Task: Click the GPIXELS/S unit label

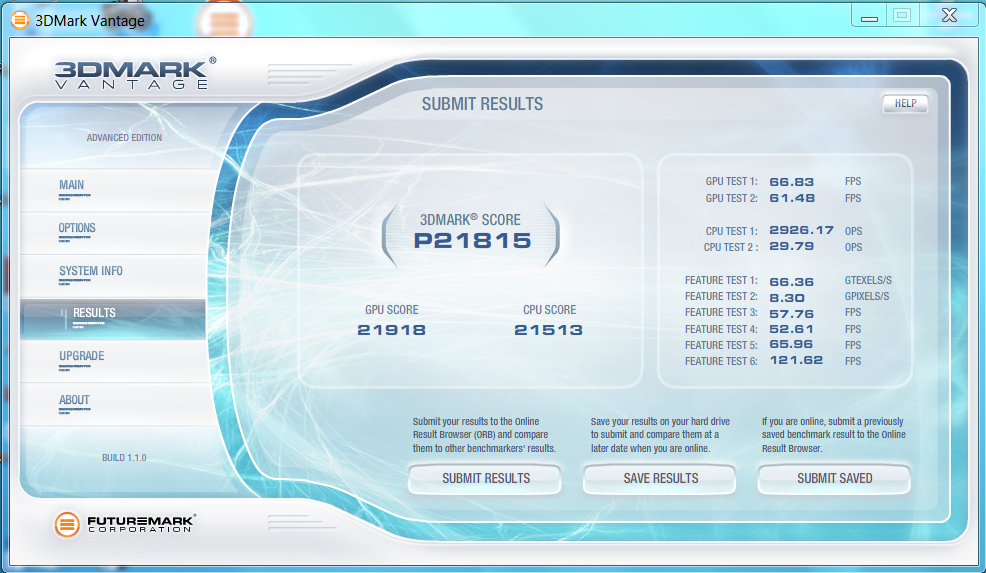Action: click(x=867, y=296)
